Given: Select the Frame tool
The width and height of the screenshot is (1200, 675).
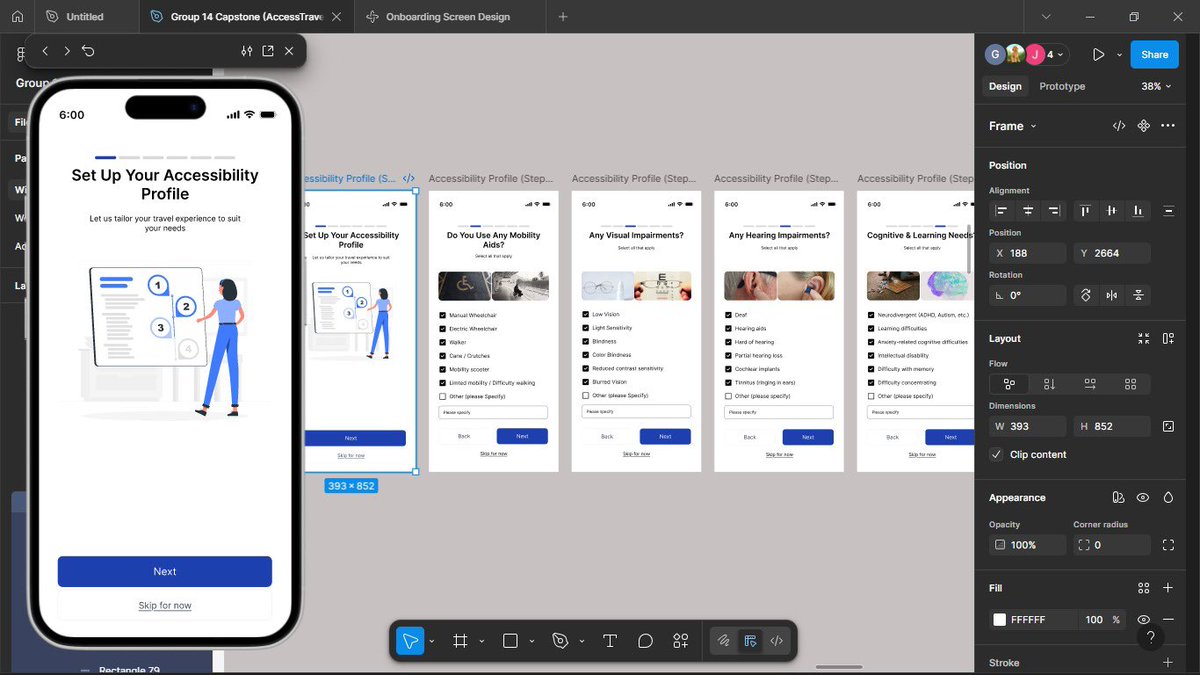Looking at the screenshot, I should (x=460, y=641).
